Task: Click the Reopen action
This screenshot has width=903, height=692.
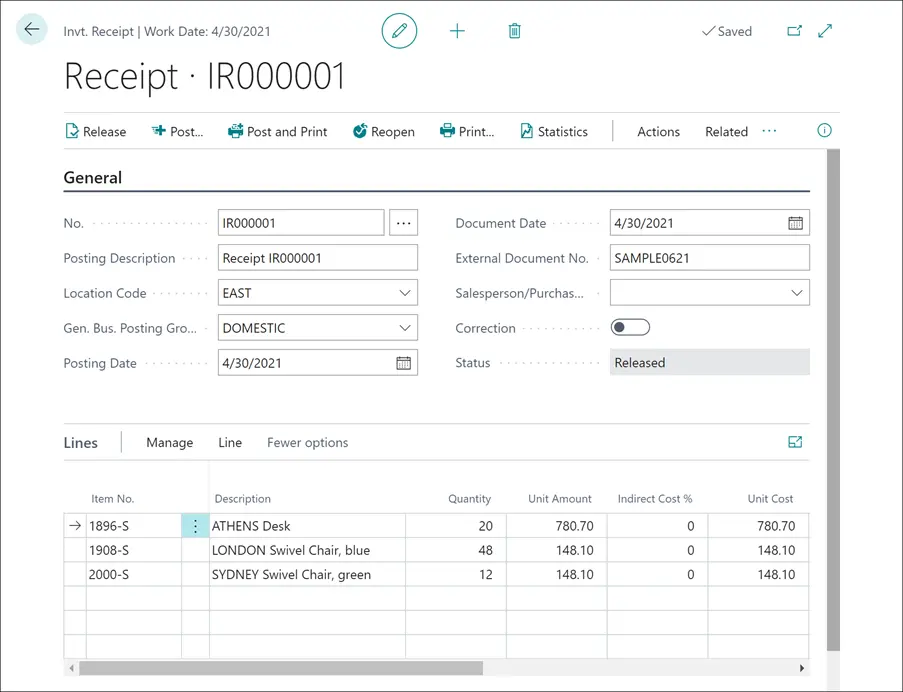Action: (384, 132)
